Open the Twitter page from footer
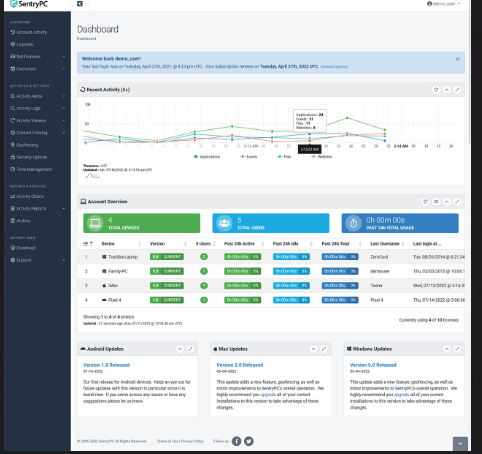 pos(249,441)
